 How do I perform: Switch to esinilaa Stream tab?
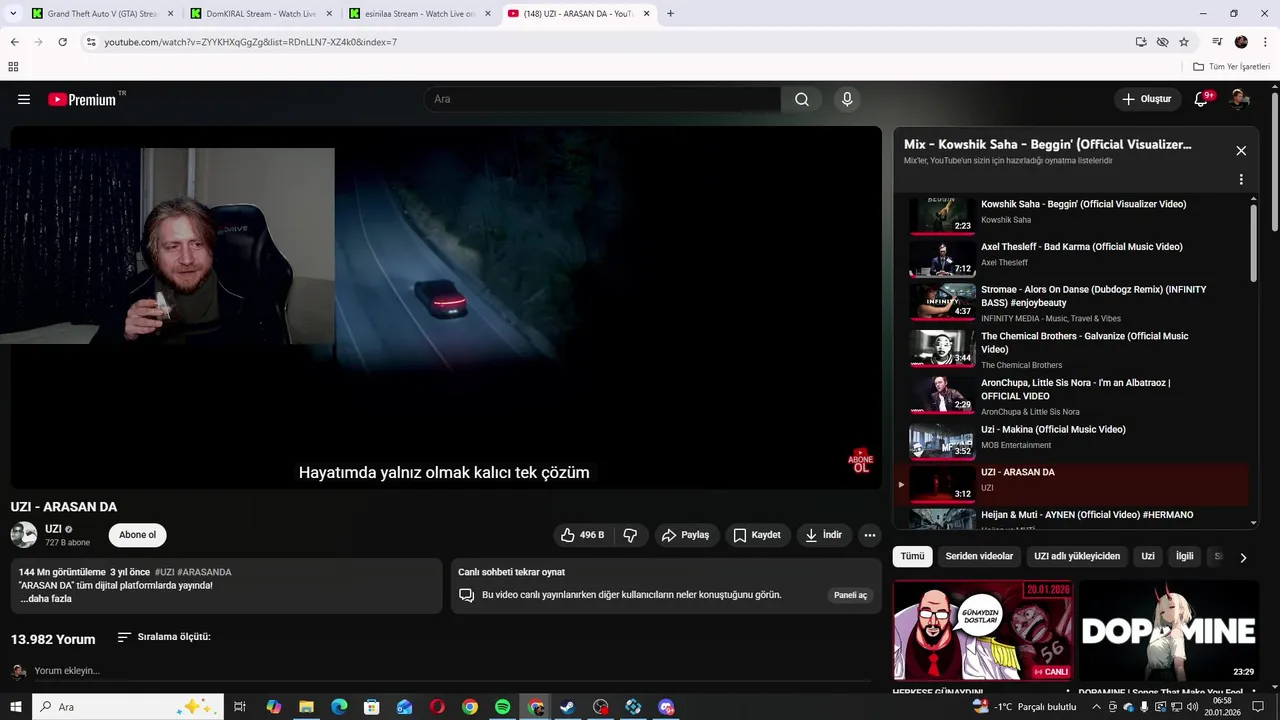(419, 14)
